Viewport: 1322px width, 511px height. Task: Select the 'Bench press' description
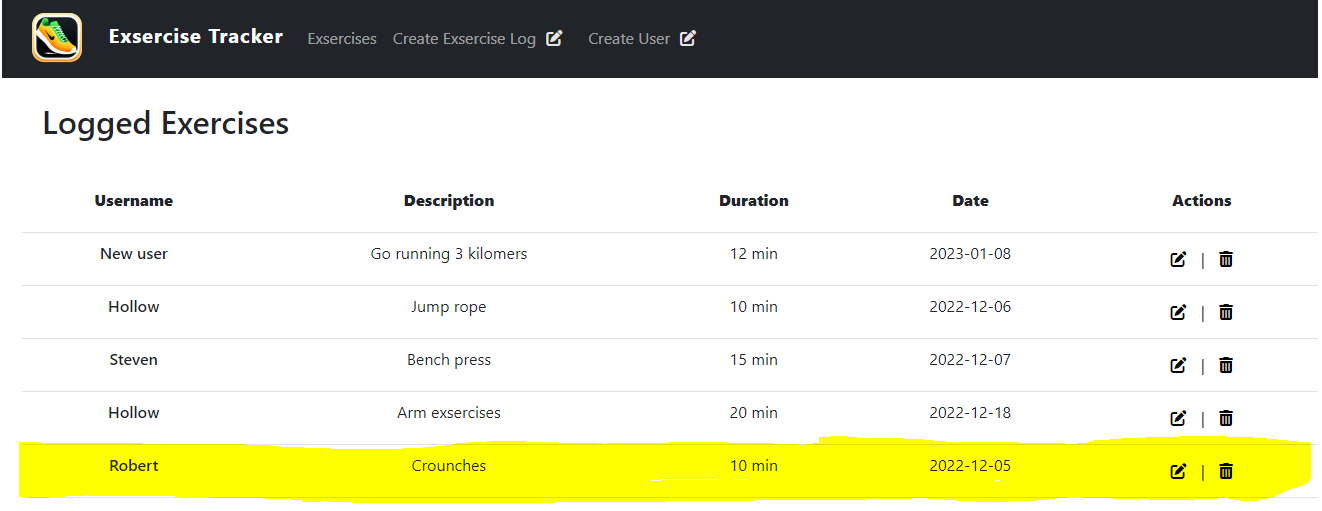tap(449, 360)
